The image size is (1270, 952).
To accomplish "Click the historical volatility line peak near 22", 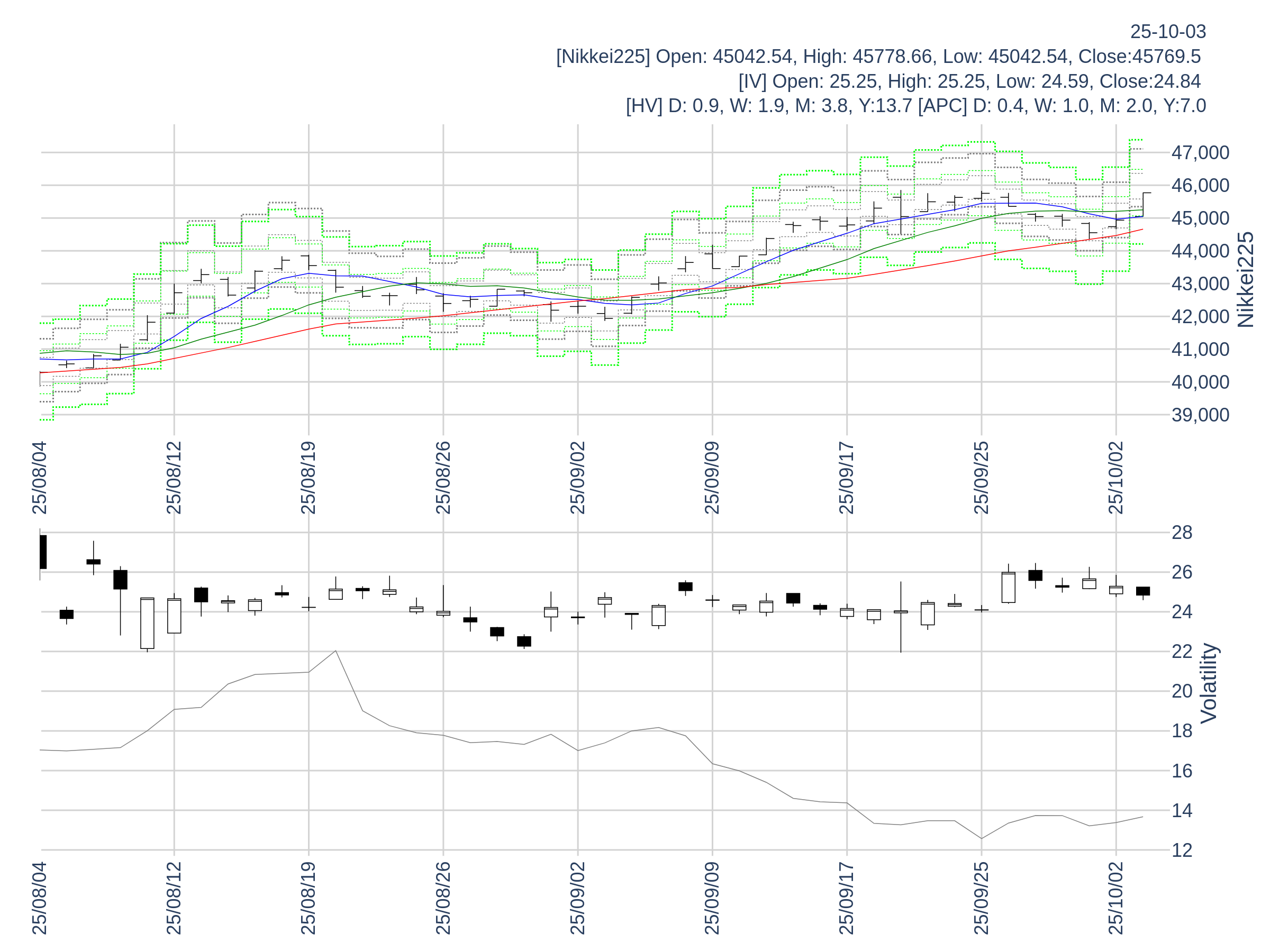I will (x=335, y=651).
